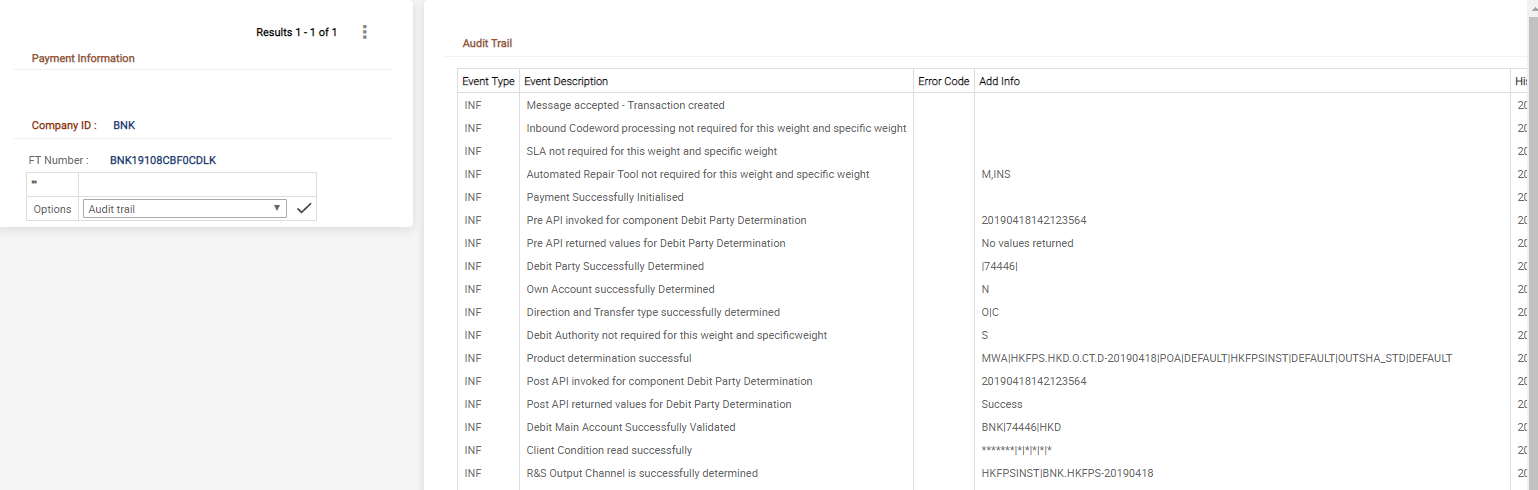Click the checkmark icon beside Audit trail
The image size is (1538, 490).
click(304, 208)
